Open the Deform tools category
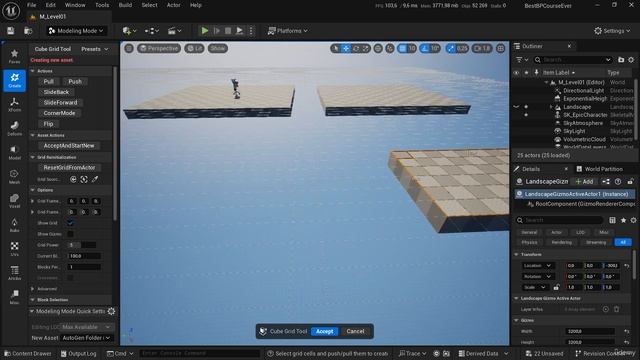Screen dimensions: 640x360 click(14, 129)
